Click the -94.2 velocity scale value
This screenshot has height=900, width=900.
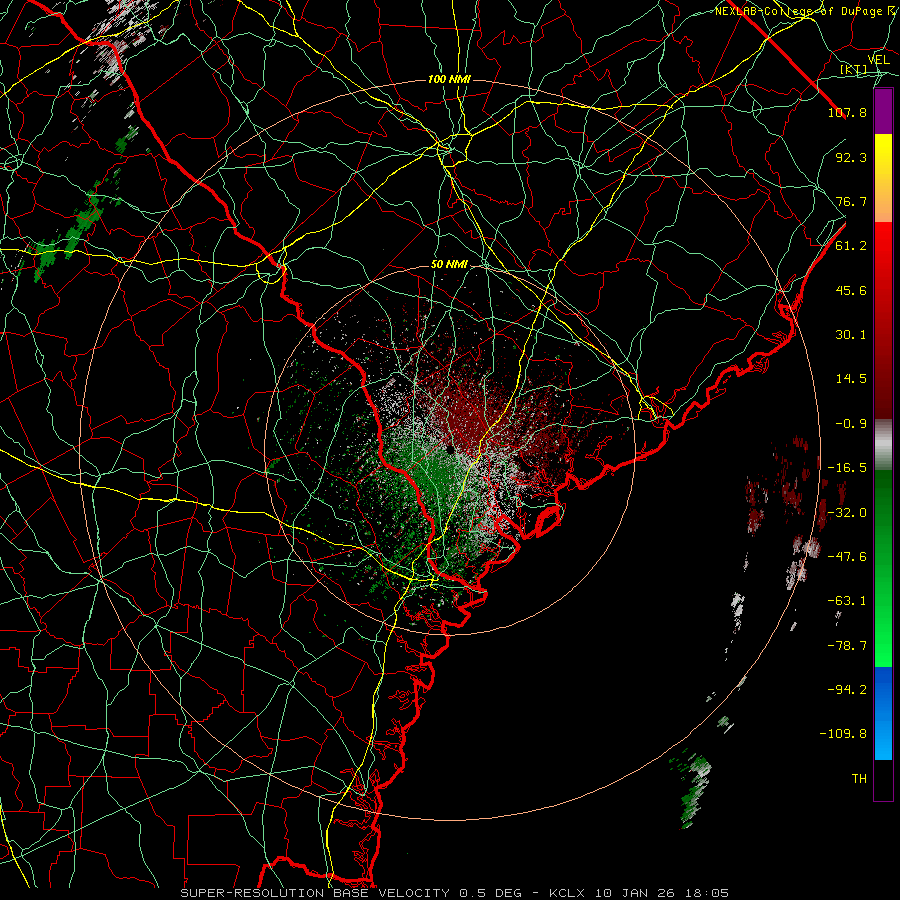point(847,690)
